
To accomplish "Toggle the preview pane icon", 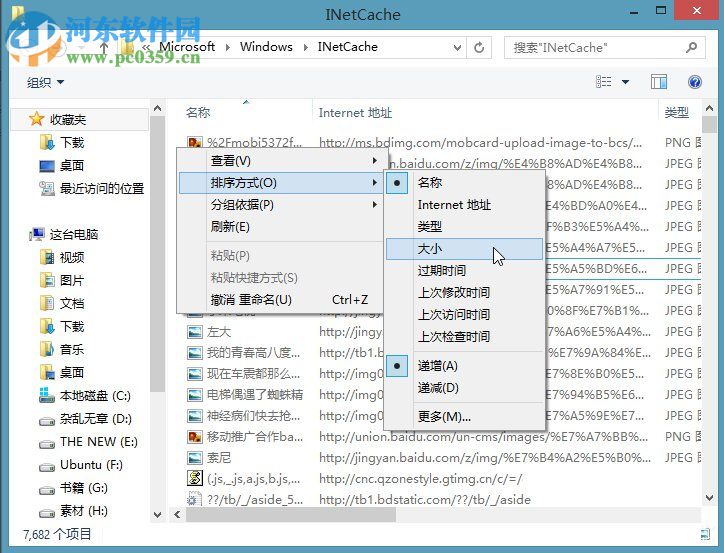I will [x=659, y=82].
